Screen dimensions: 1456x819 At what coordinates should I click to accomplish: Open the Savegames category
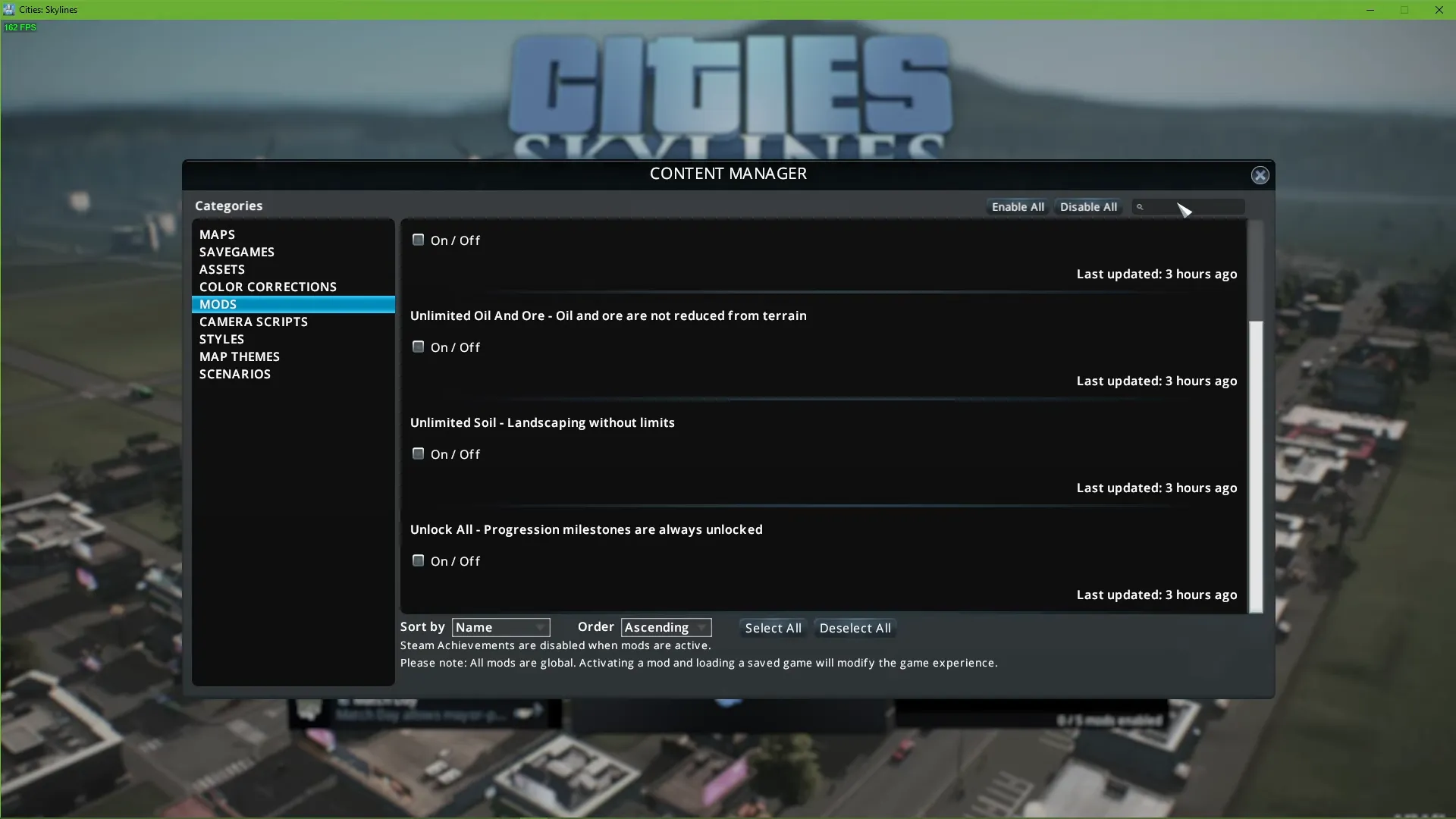[x=293, y=252]
